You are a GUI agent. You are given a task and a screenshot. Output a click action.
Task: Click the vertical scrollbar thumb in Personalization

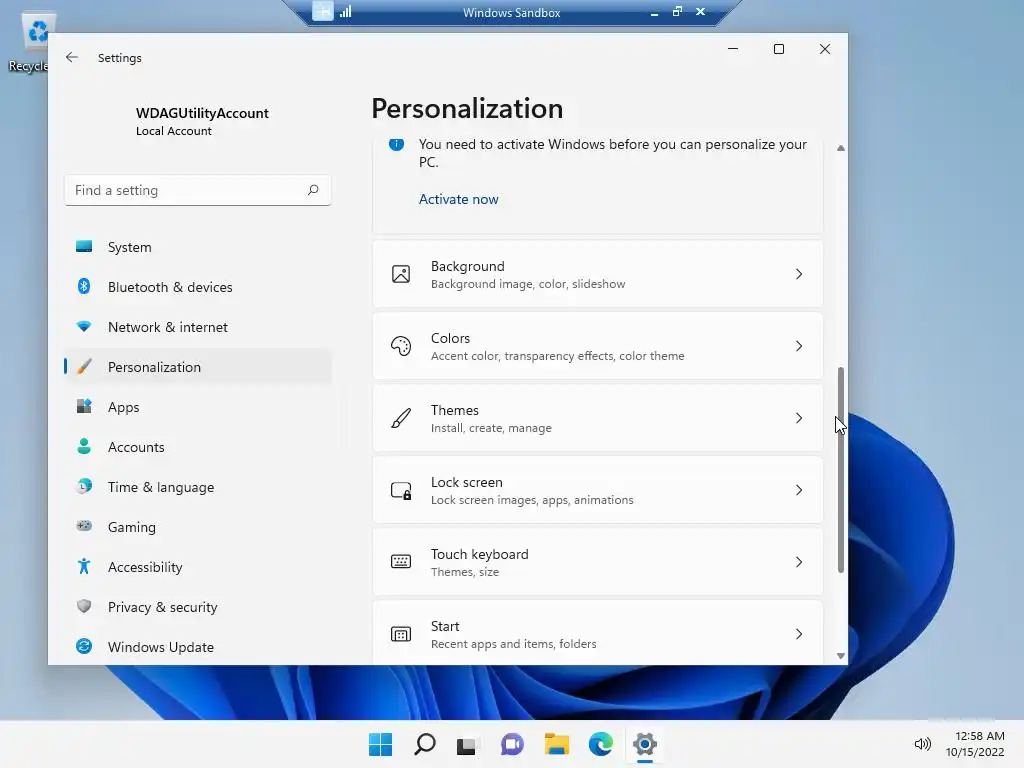point(840,470)
